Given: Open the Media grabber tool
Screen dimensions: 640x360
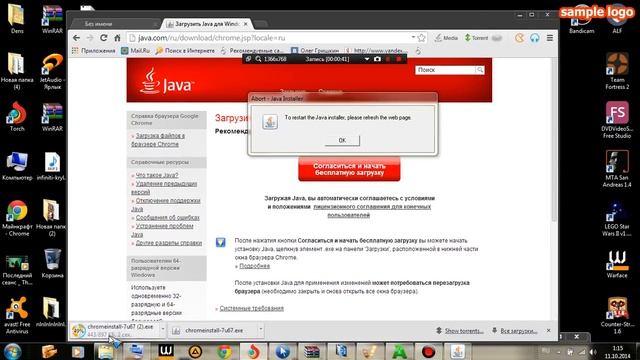Looking at the screenshot, I should (x=446, y=38).
